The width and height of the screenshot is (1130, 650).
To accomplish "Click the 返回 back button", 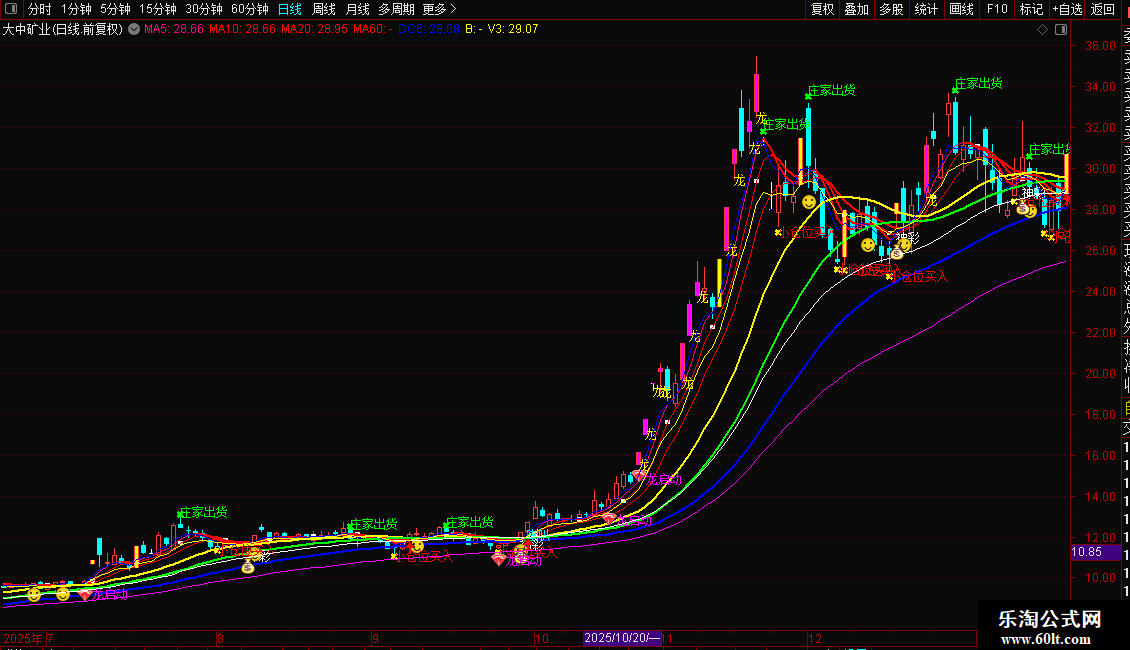I will pyautogui.click(x=1103, y=9).
